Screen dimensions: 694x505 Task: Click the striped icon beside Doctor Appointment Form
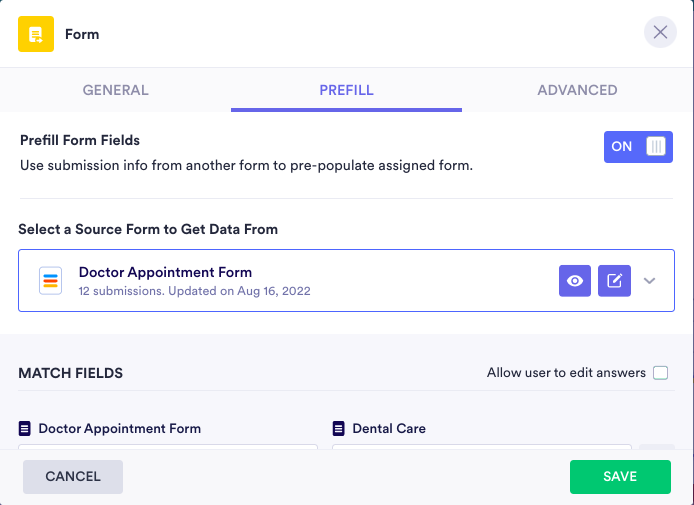click(51, 281)
